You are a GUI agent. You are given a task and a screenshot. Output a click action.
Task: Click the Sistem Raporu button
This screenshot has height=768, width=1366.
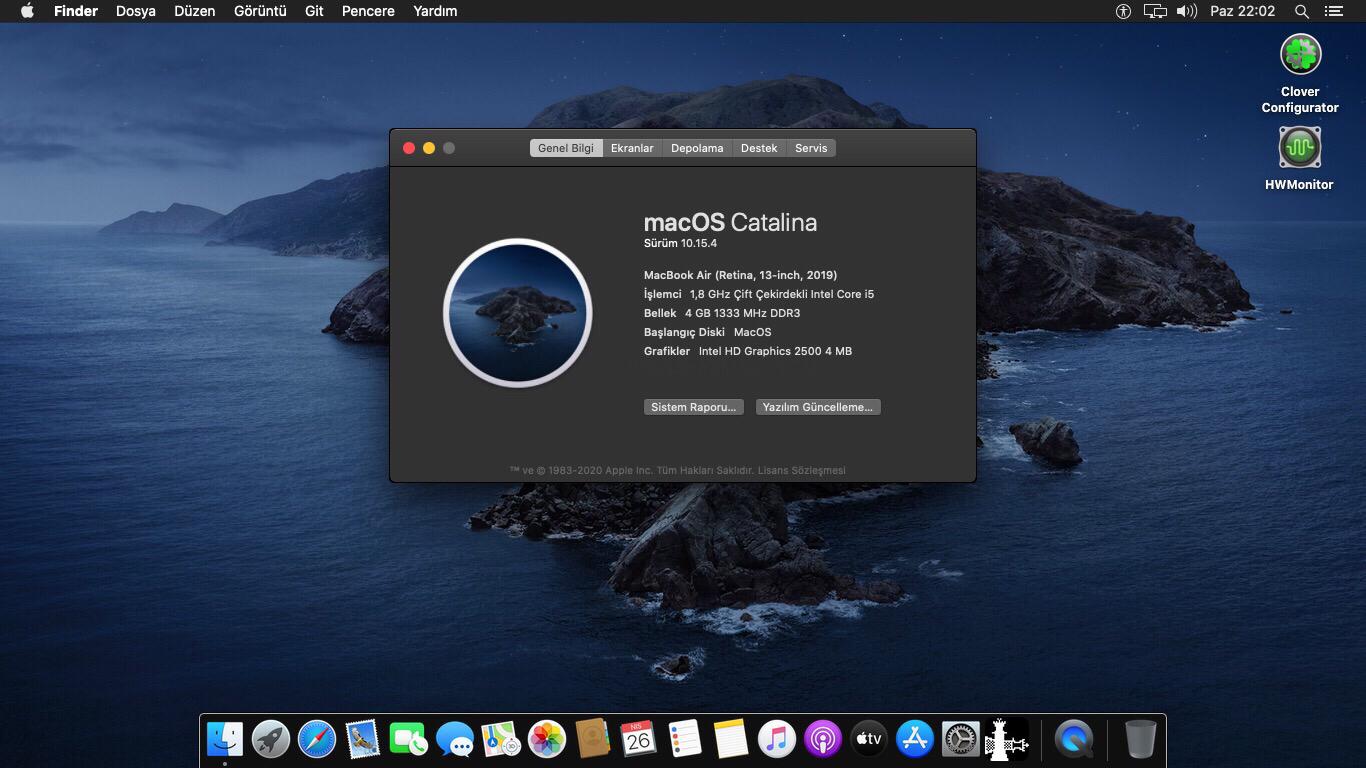[x=693, y=407]
